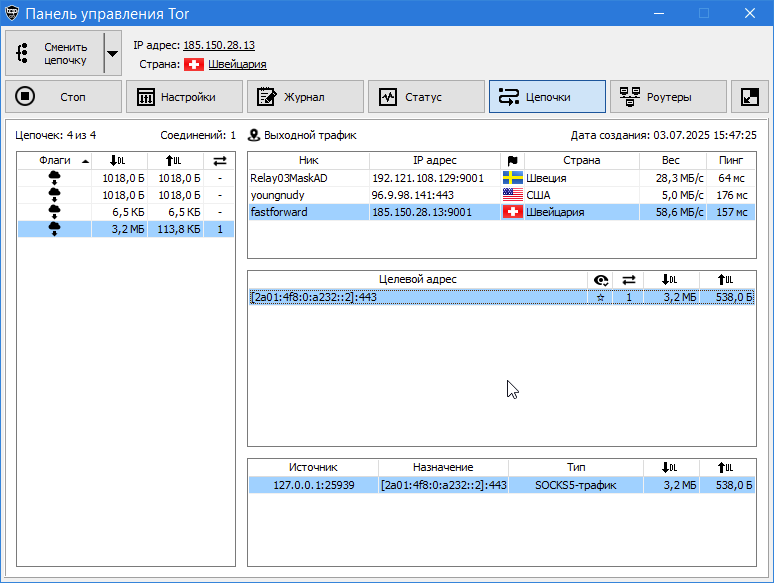Screen dimensions: 774x583
Task: Click the Выходной трафик label
Action: [x=310, y=135]
